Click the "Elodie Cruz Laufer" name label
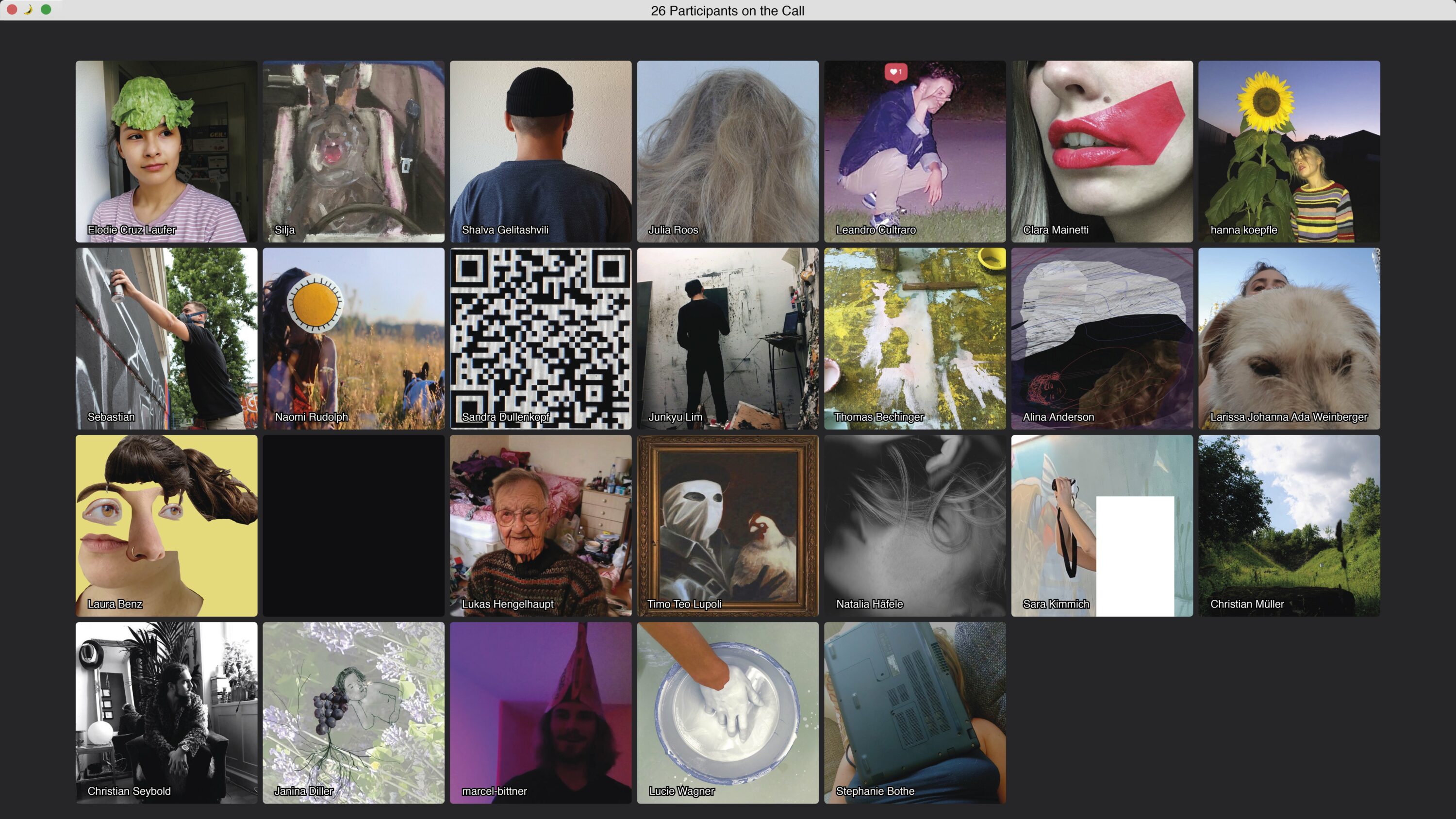Viewport: 1456px width, 819px height. (132, 230)
